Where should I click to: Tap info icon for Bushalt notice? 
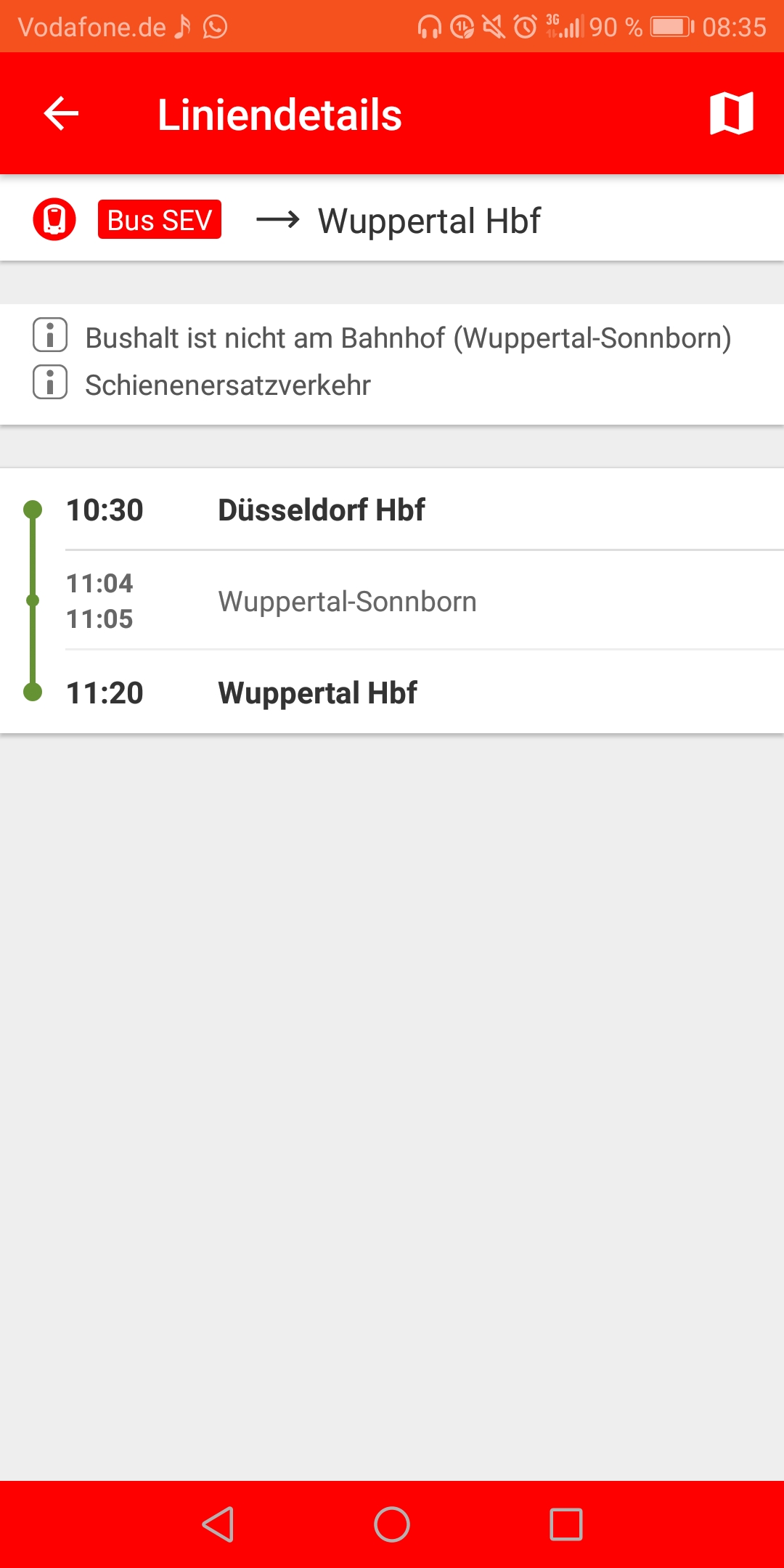tap(50, 335)
